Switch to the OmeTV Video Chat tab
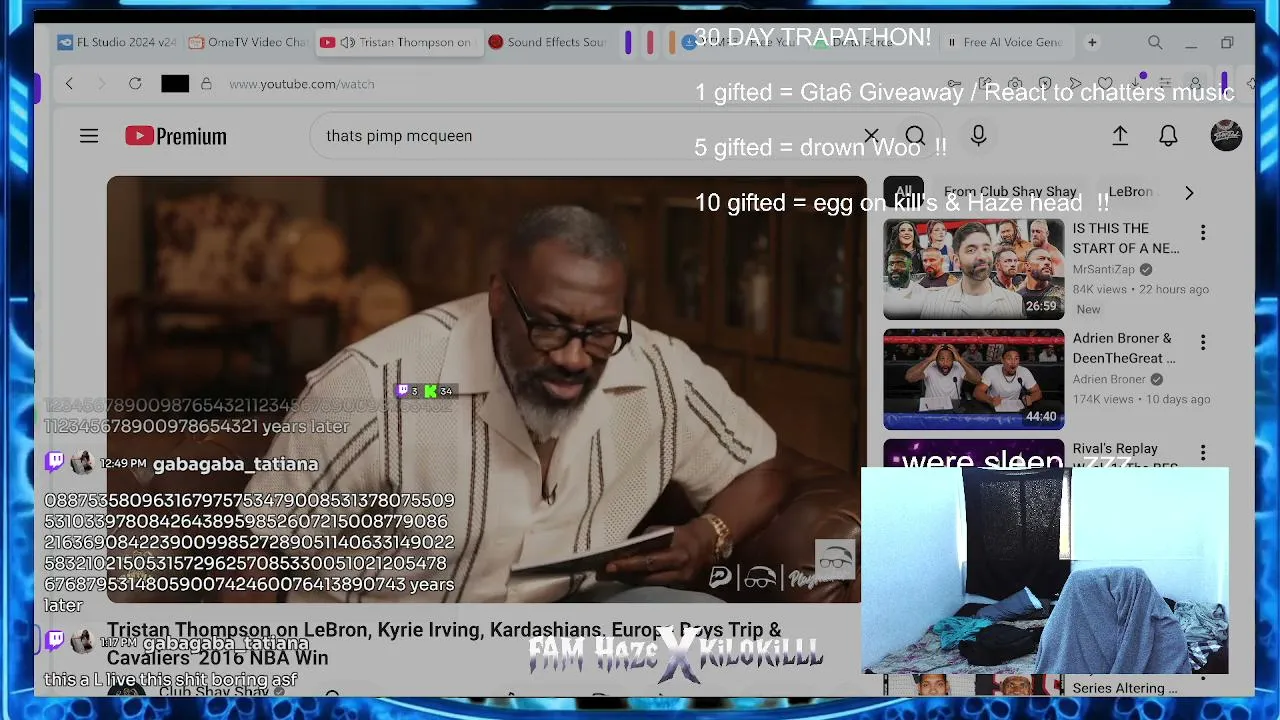The image size is (1280, 720). click(248, 43)
